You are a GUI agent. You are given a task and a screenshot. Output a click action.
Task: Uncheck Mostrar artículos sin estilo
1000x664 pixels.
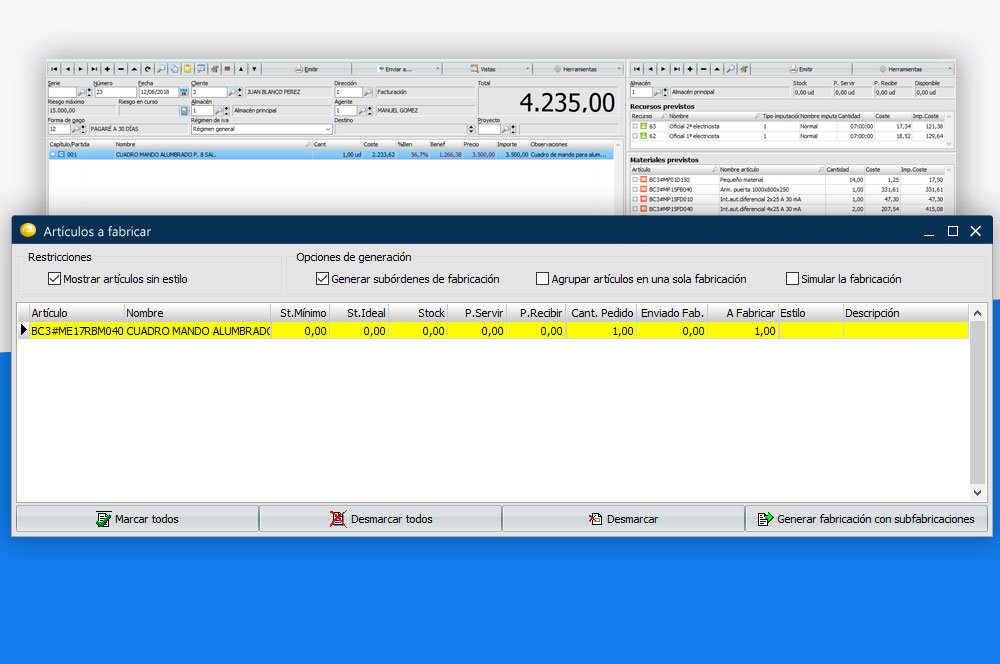(55, 279)
